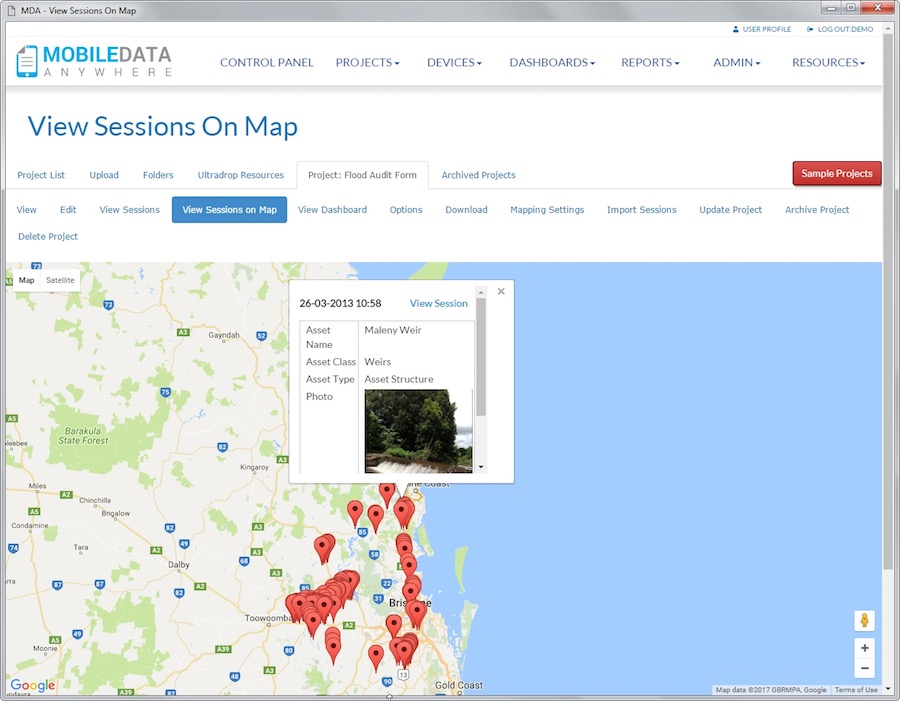
Task: Zoom out the map with minus button
Action: click(864, 668)
